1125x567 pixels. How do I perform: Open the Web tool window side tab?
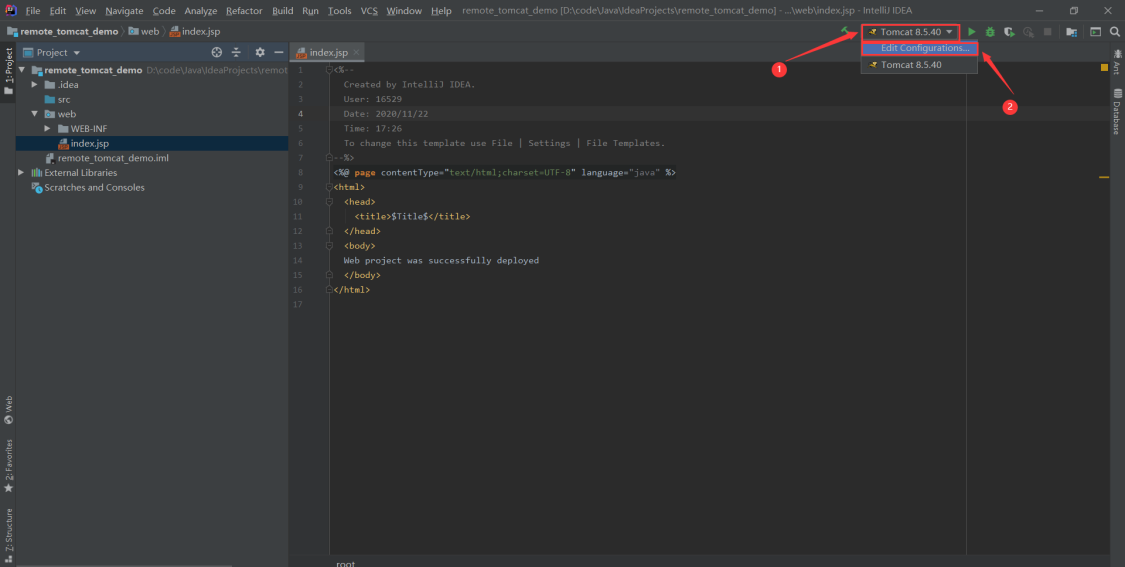coord(8,410)
